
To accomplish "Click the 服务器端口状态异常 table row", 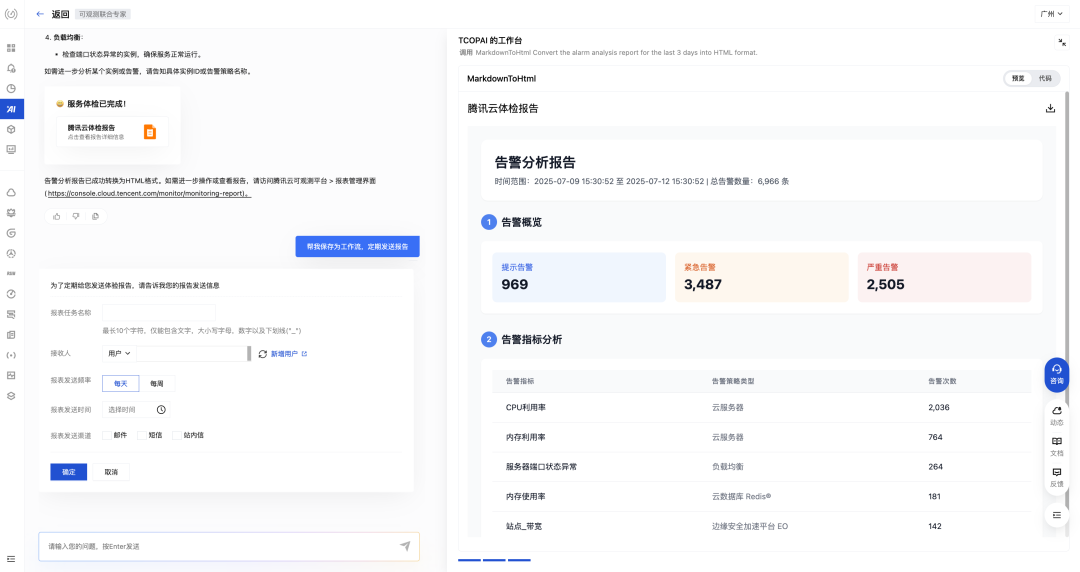I will click(x=762, y=467).
